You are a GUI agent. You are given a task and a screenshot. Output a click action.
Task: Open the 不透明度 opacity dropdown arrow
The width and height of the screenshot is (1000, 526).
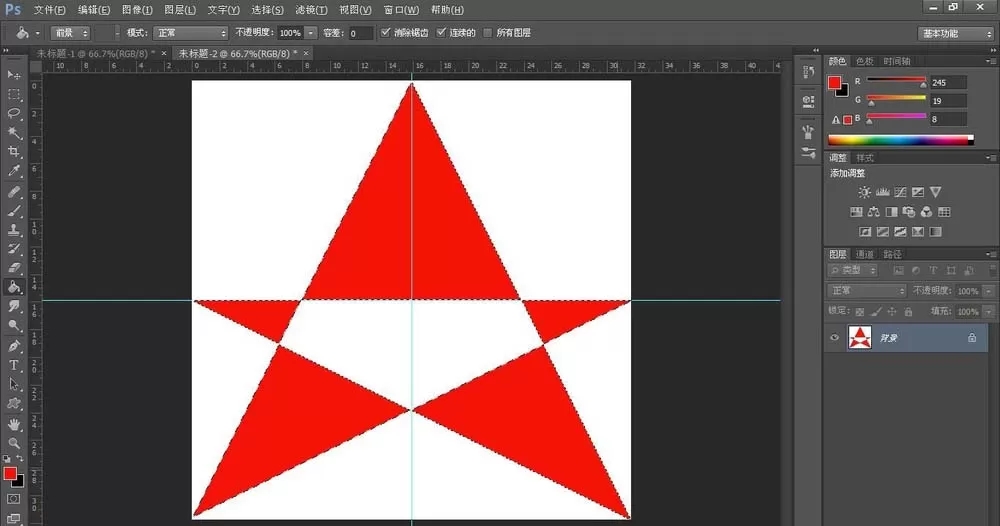coord(311,33)
